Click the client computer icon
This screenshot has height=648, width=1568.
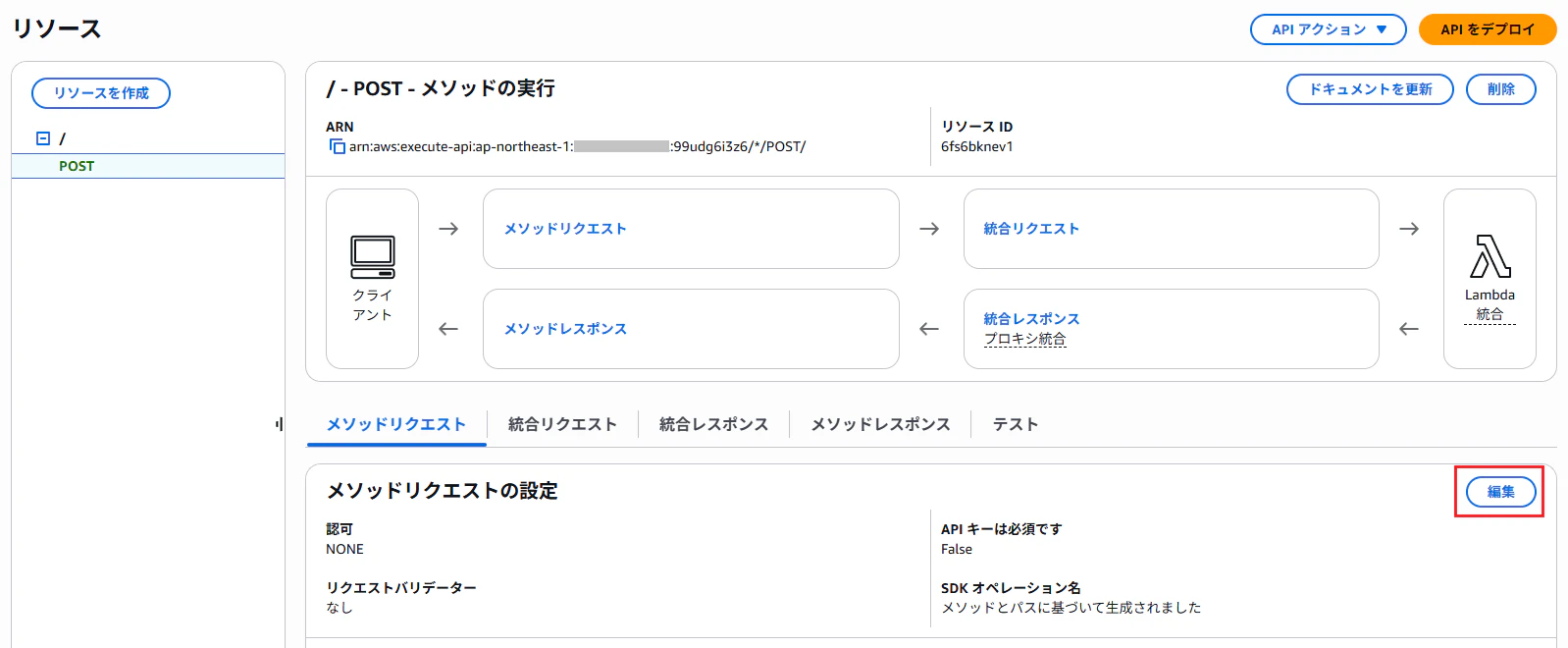(x=373, y=257)
